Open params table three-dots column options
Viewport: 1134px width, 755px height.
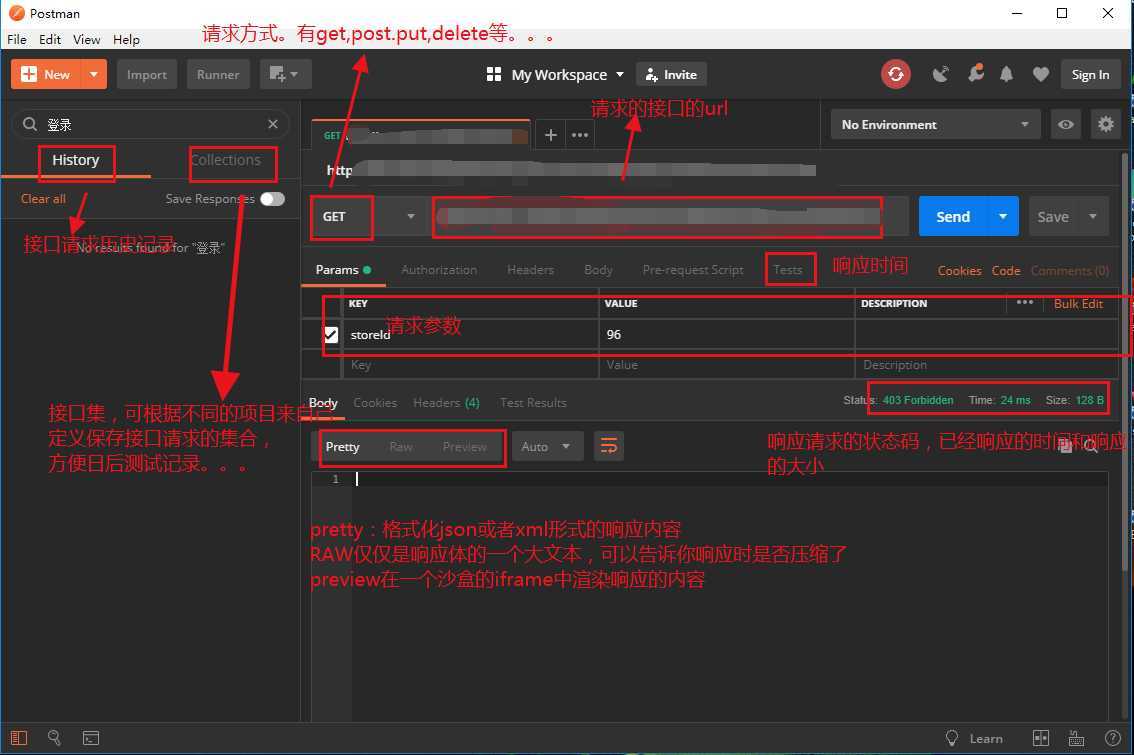point(1025,302)
